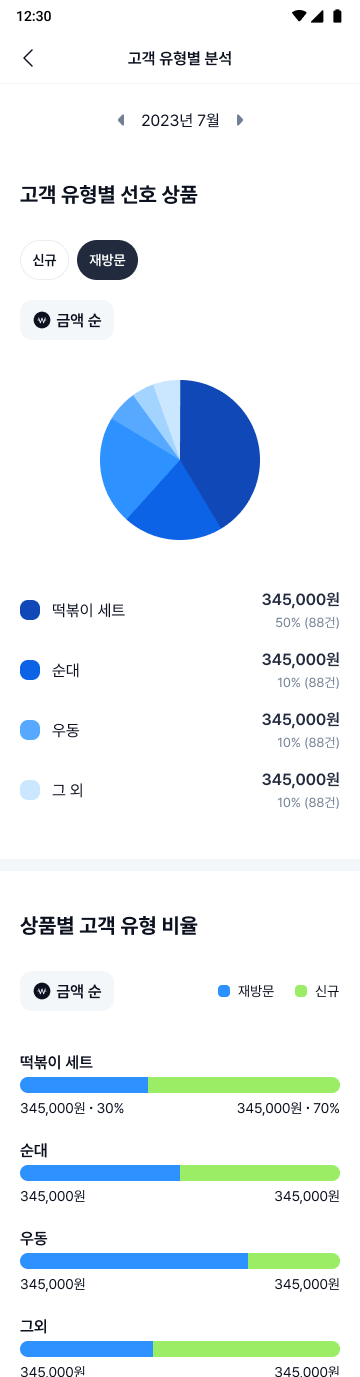The height and width of the screenshot is (1377, 360).
Task: Click the 떡볶이 세트 dark blue legend swatch
Action: (x=30, y=610)
